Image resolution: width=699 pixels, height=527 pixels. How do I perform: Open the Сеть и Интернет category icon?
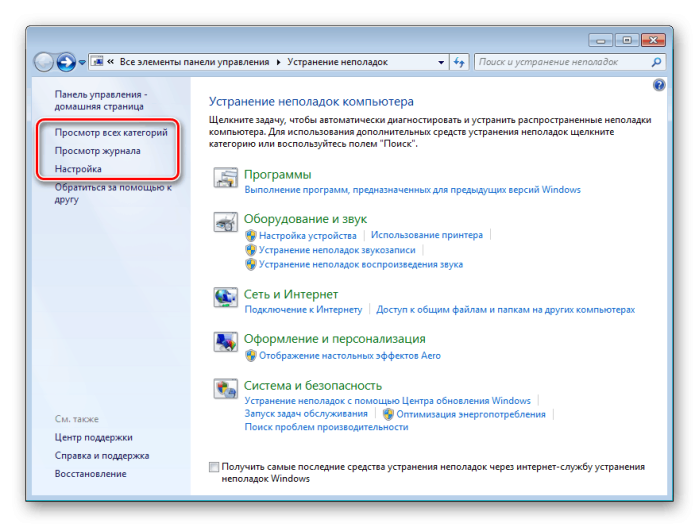click(x=225, y=297)
